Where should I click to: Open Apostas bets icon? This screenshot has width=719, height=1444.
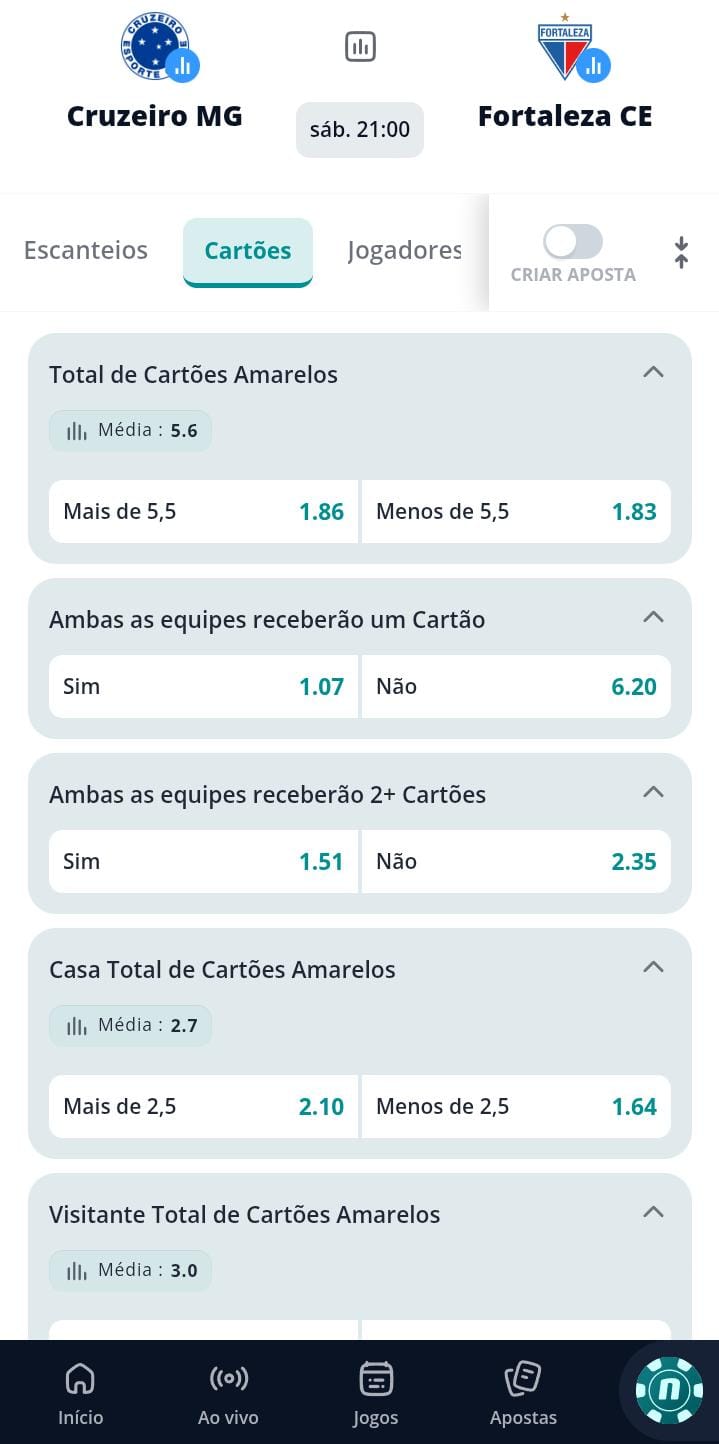(x=523, y=1392)
